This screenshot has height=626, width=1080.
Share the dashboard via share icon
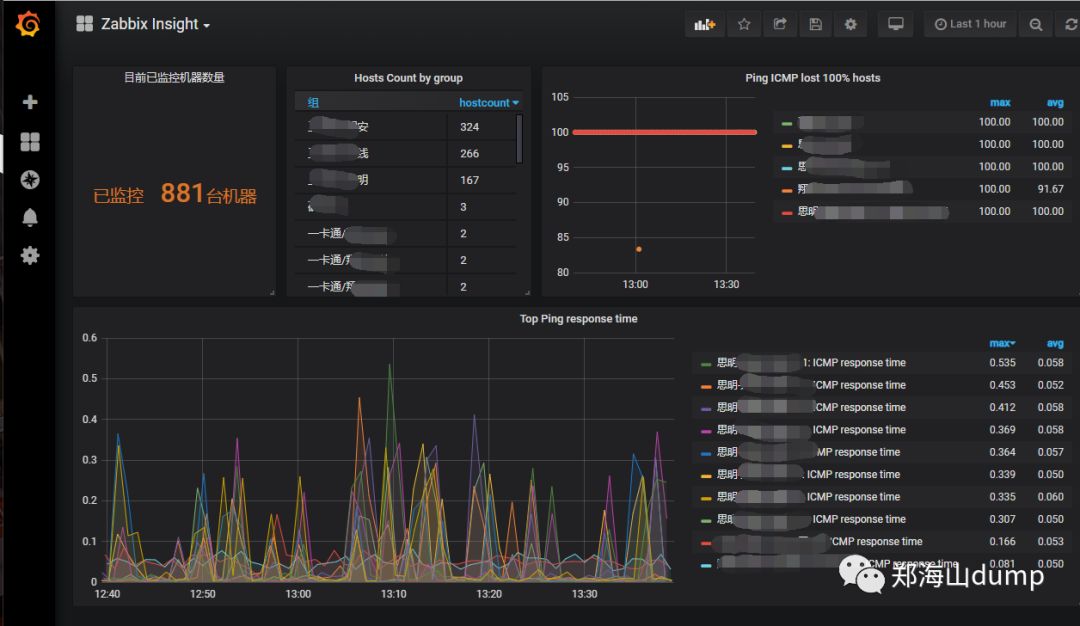(x=780, y=24)
